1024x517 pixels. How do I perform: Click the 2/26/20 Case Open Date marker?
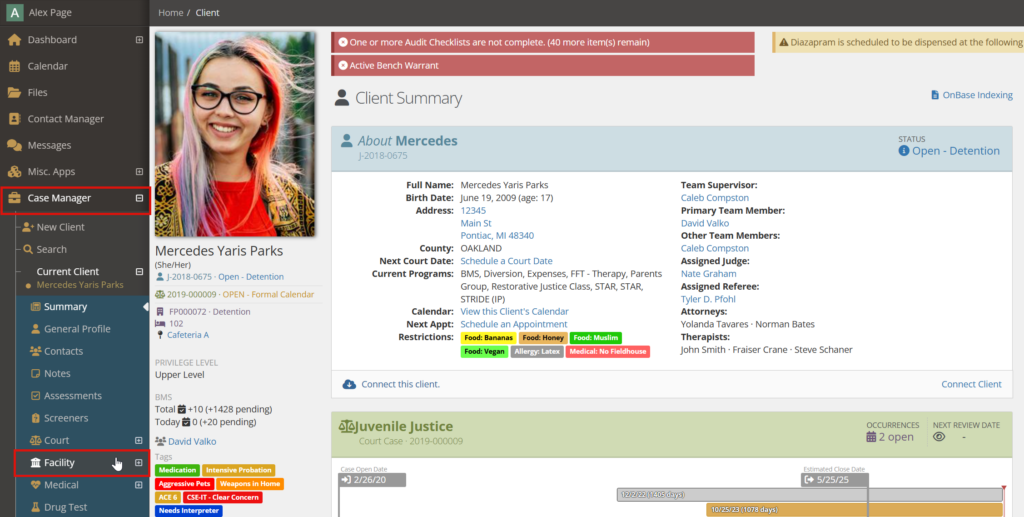point(372,480)
